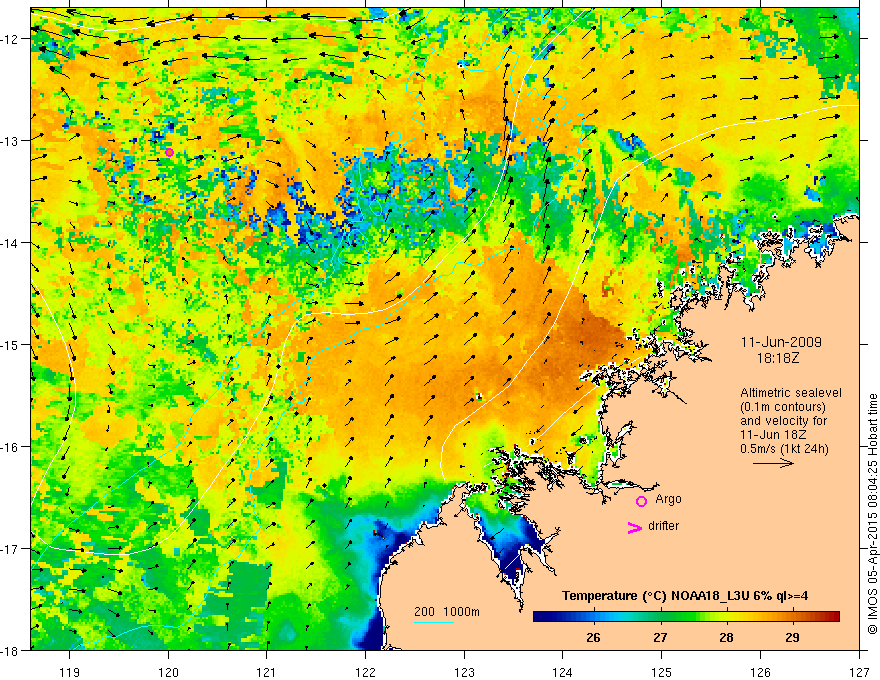
Task: Click longitude axis label 125
Action: point(661,672)
